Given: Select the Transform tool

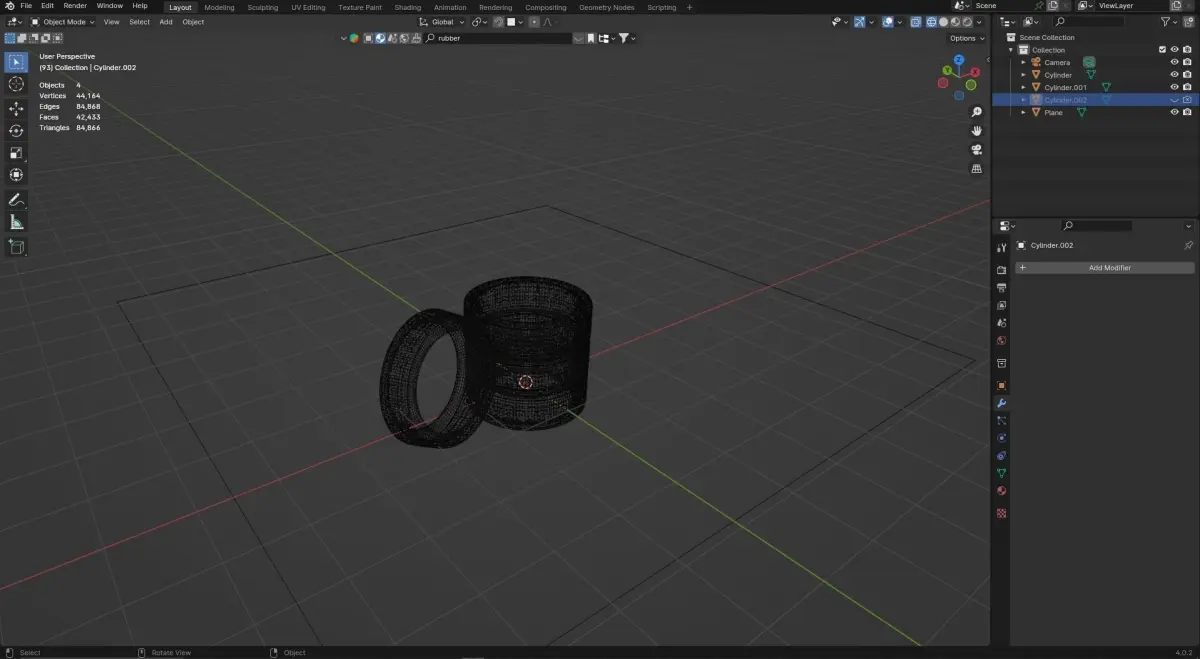Looking at the screenshot, I should pos(16,175).
